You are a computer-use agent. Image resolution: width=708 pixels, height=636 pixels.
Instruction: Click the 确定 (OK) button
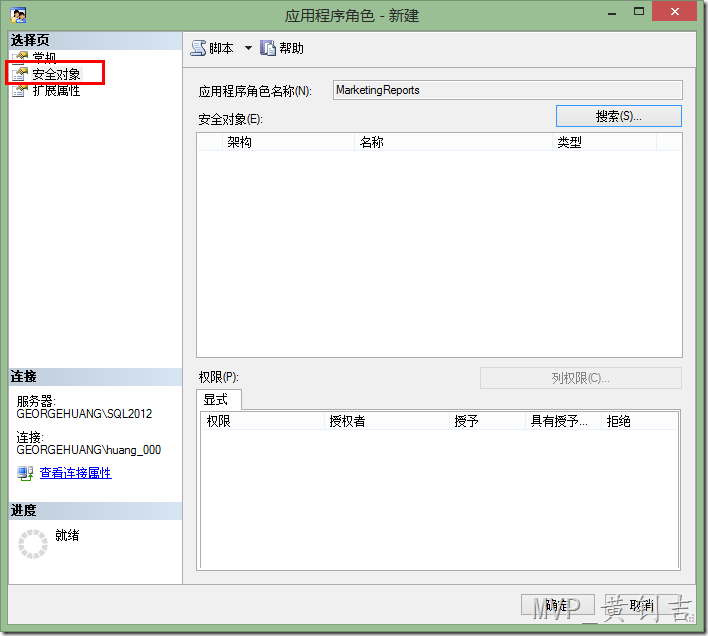point(557,605)
